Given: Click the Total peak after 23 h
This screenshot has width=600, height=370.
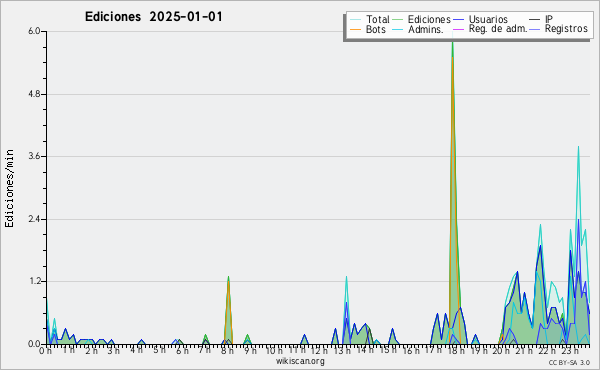Looking at the screenshot, I should (578, 147).
